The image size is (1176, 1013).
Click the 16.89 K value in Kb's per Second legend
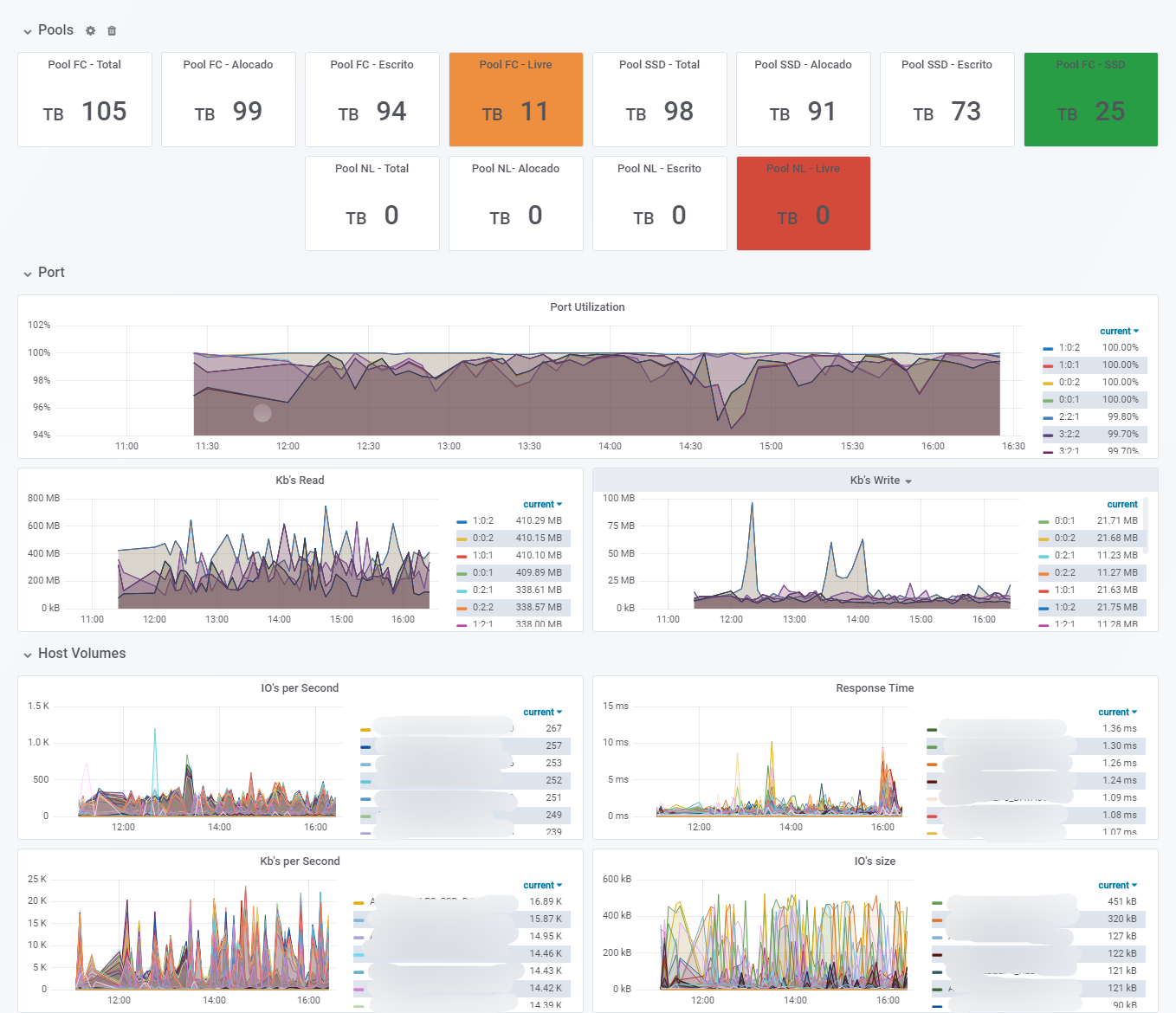[x=546, y=902]
